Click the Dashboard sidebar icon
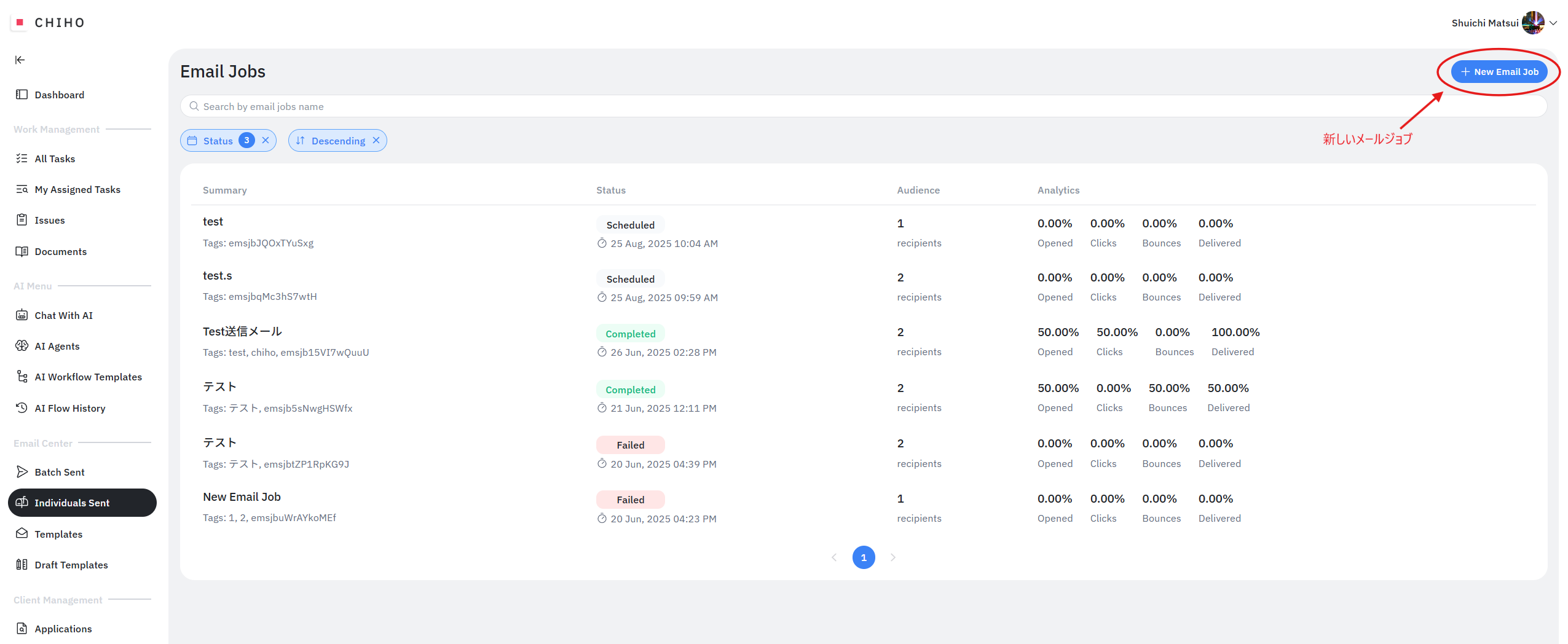Image resolution: width=1568 pixels, height=644 pixels. (22, 95)
